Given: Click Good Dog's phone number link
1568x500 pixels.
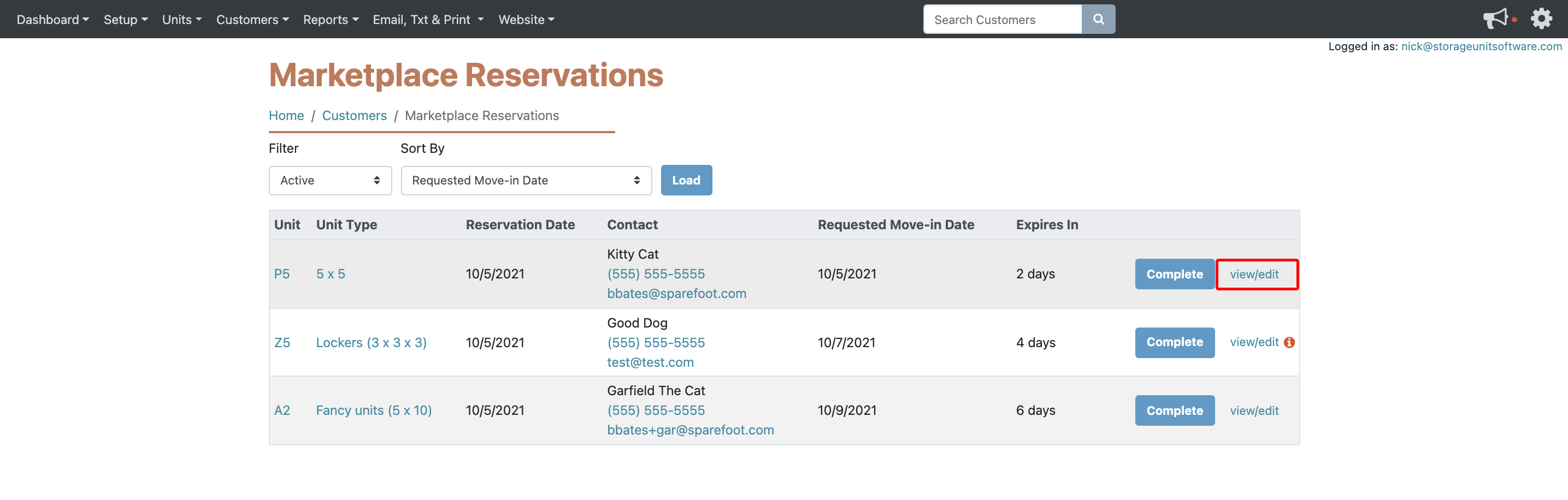Looking at the screenshot, I should (656, 342).
